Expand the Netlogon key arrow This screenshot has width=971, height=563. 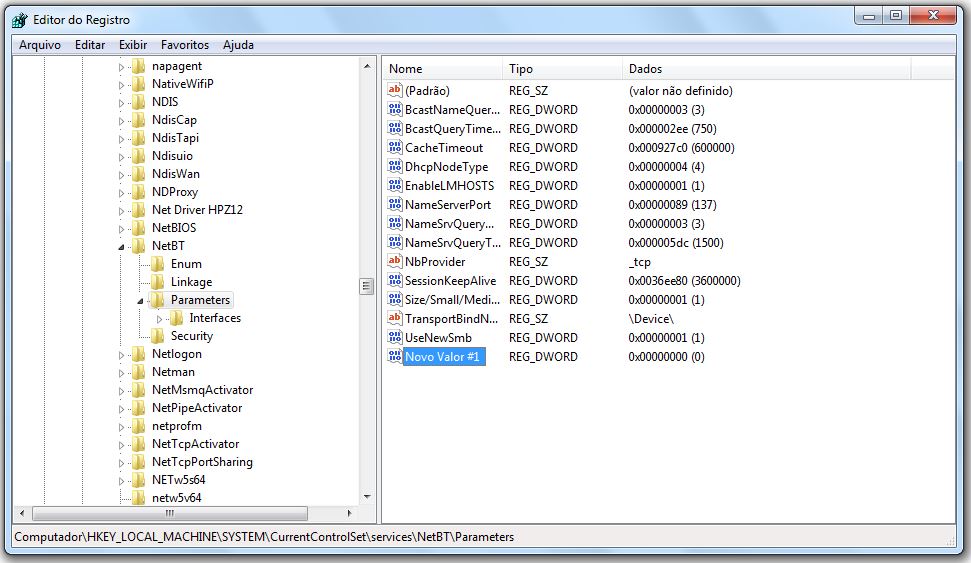122,354
